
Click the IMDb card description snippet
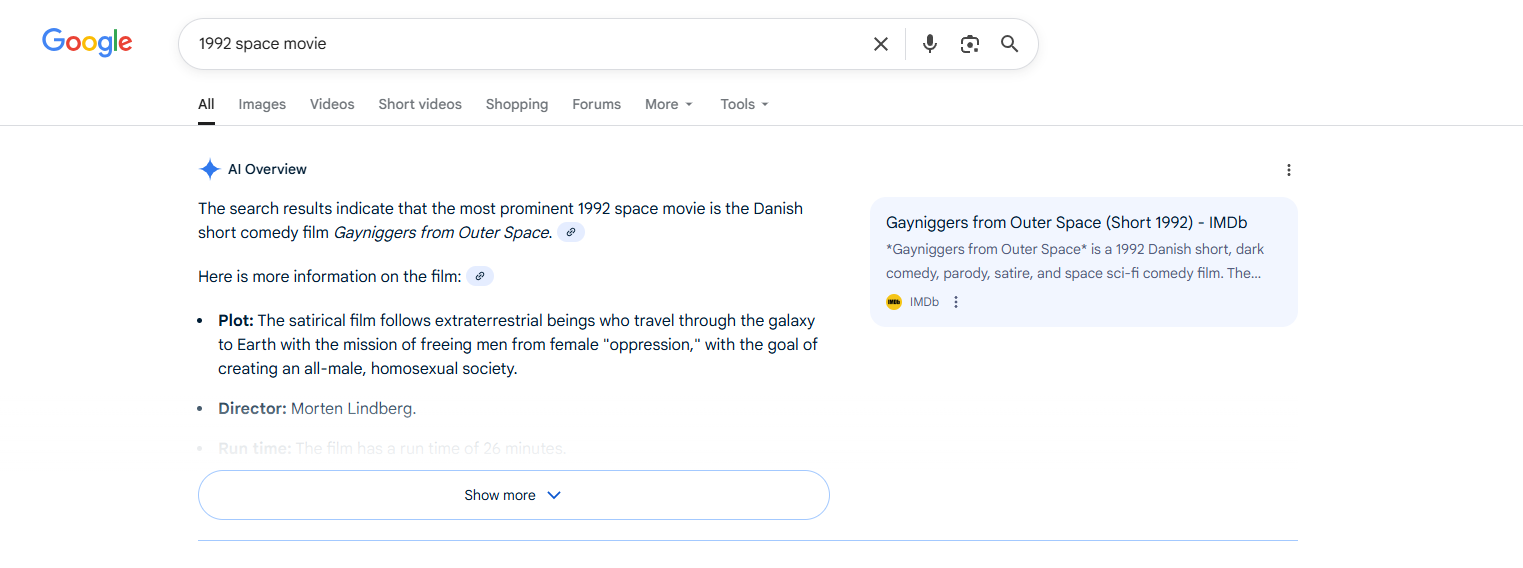1075,261
